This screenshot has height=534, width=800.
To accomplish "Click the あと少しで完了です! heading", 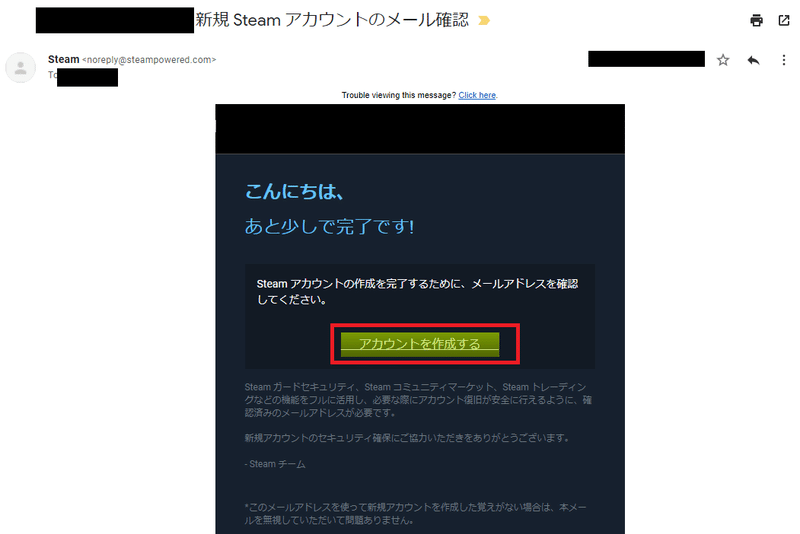I will click(x=330, y=226).
